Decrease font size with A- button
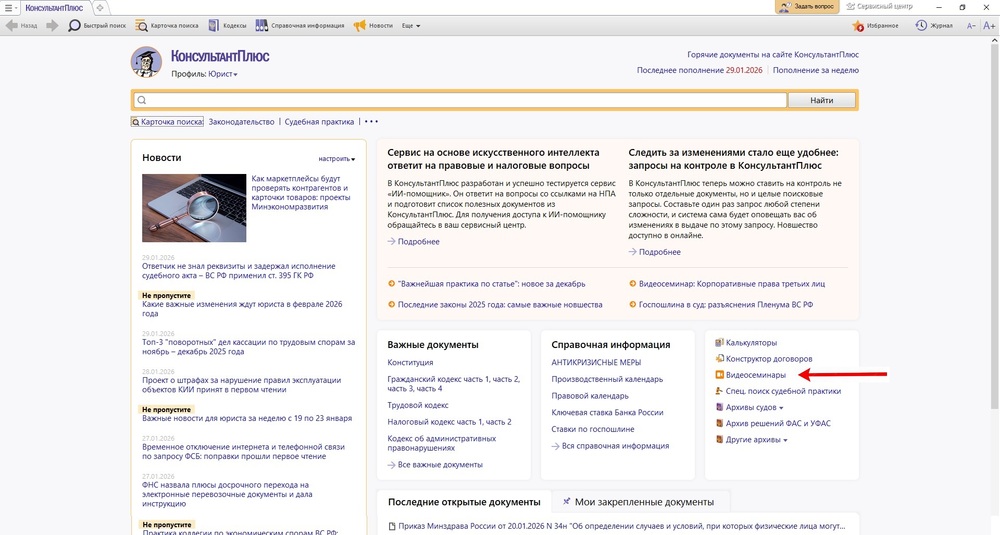 972,25
